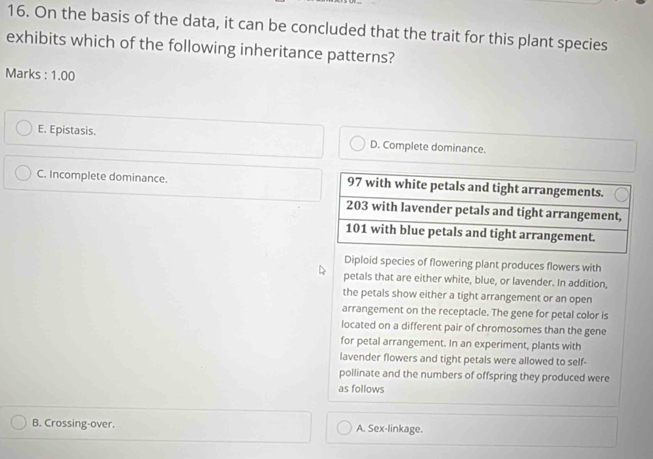Select the E. Epistasis radio button
The width and height of the screenshot is (653, 459).
point(24,128)
